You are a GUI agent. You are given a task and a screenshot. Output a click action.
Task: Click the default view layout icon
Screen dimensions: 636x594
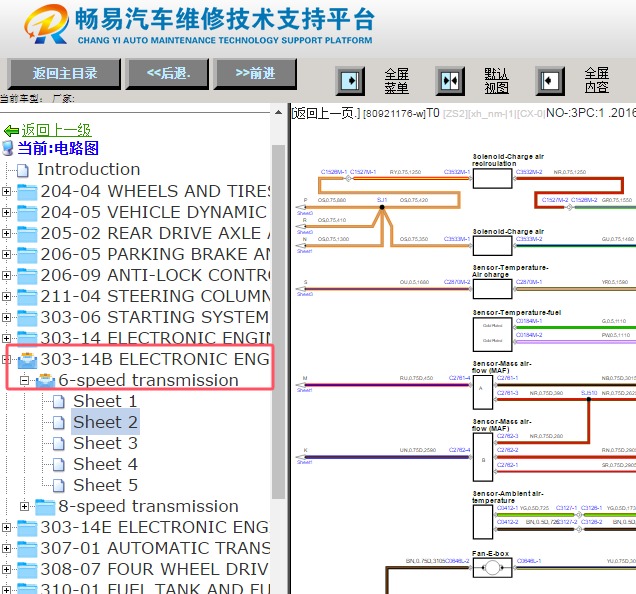point(450,81)
